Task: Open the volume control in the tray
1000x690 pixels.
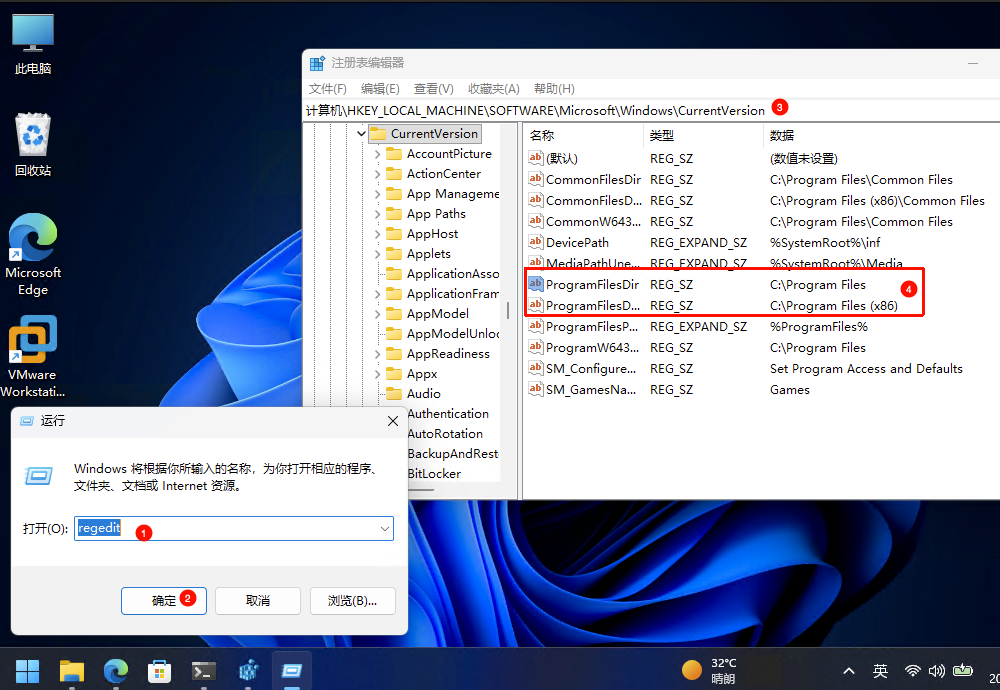Action: point(936,671)
